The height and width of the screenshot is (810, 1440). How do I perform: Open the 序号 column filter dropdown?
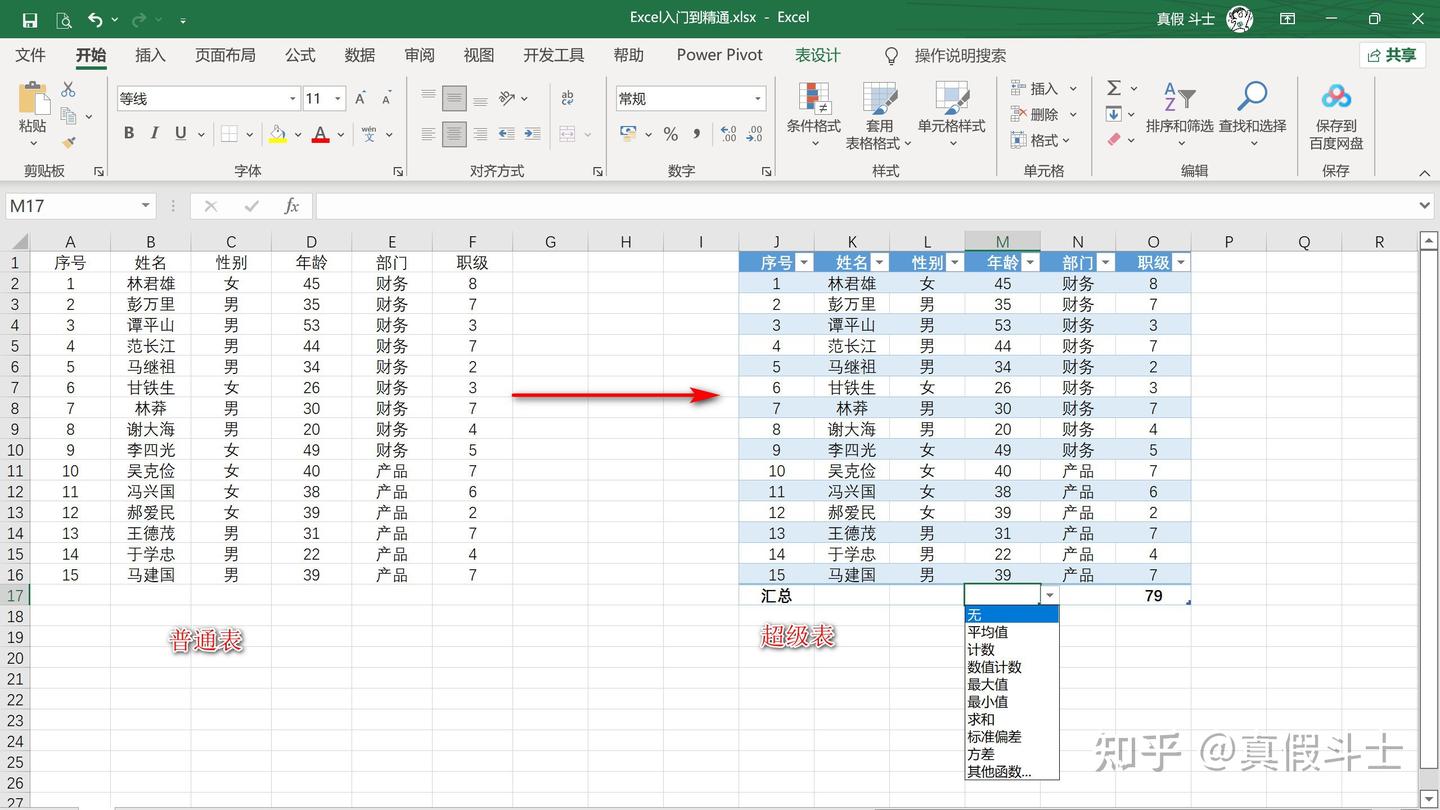coord(804,263)
